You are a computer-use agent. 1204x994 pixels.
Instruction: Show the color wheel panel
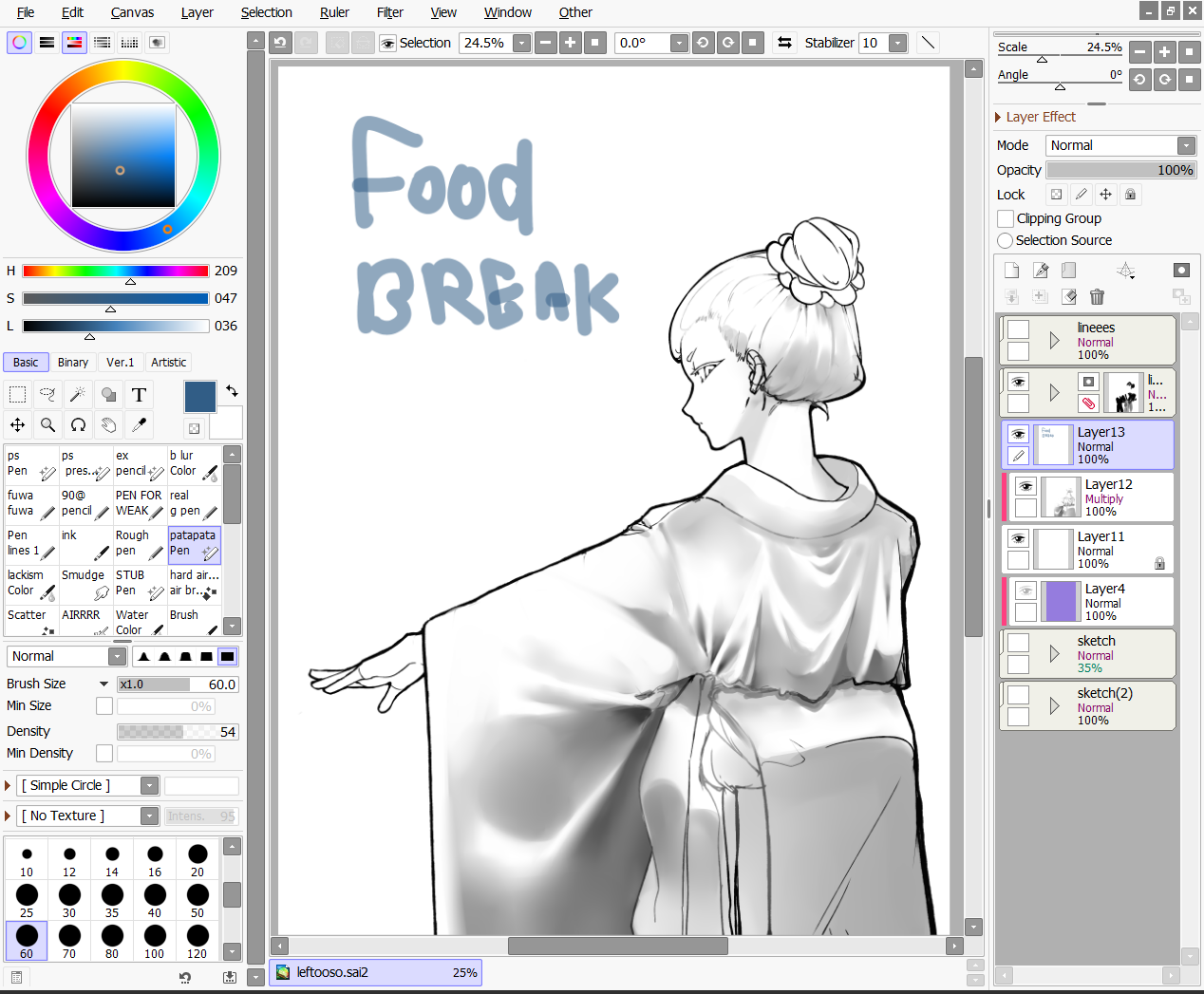point(19,43)
